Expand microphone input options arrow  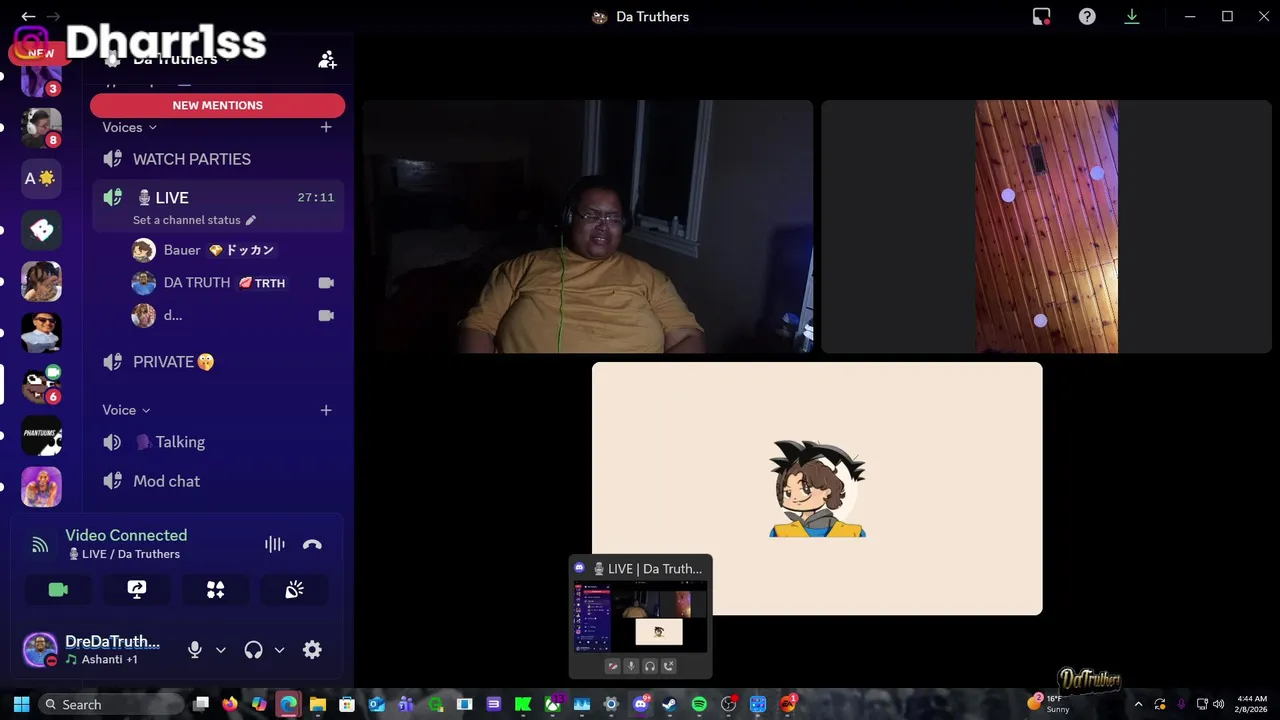pyautogui.click(x=221, y=650)
